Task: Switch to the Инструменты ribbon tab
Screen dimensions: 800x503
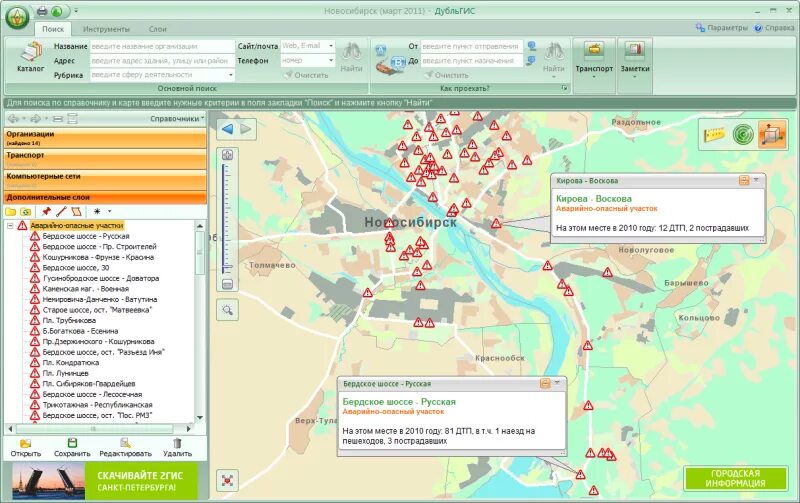Action: 106,29
